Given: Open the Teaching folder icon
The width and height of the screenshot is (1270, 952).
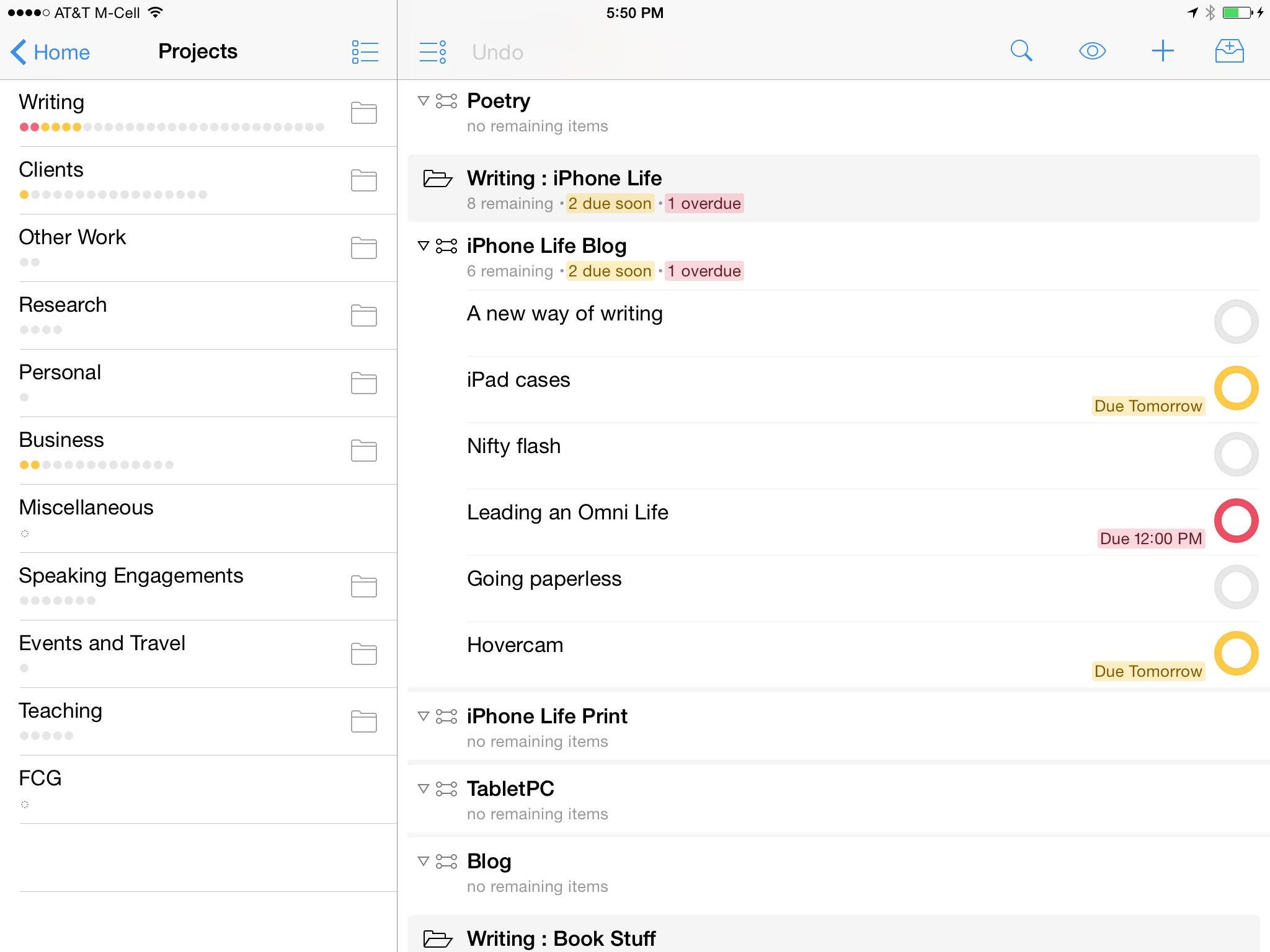Looking at the screenshot, I should coord(364,721).
